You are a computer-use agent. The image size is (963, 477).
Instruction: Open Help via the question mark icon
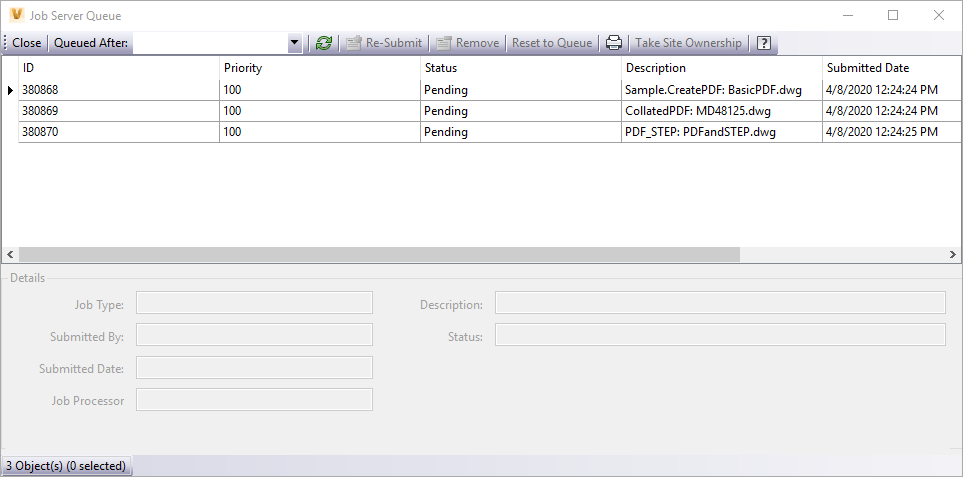pos(764,43)
